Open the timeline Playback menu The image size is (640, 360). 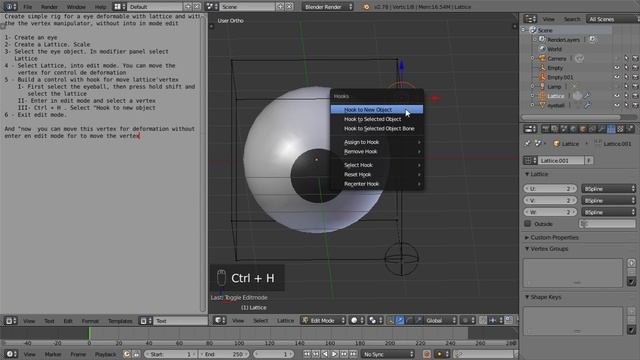[105, 354]
